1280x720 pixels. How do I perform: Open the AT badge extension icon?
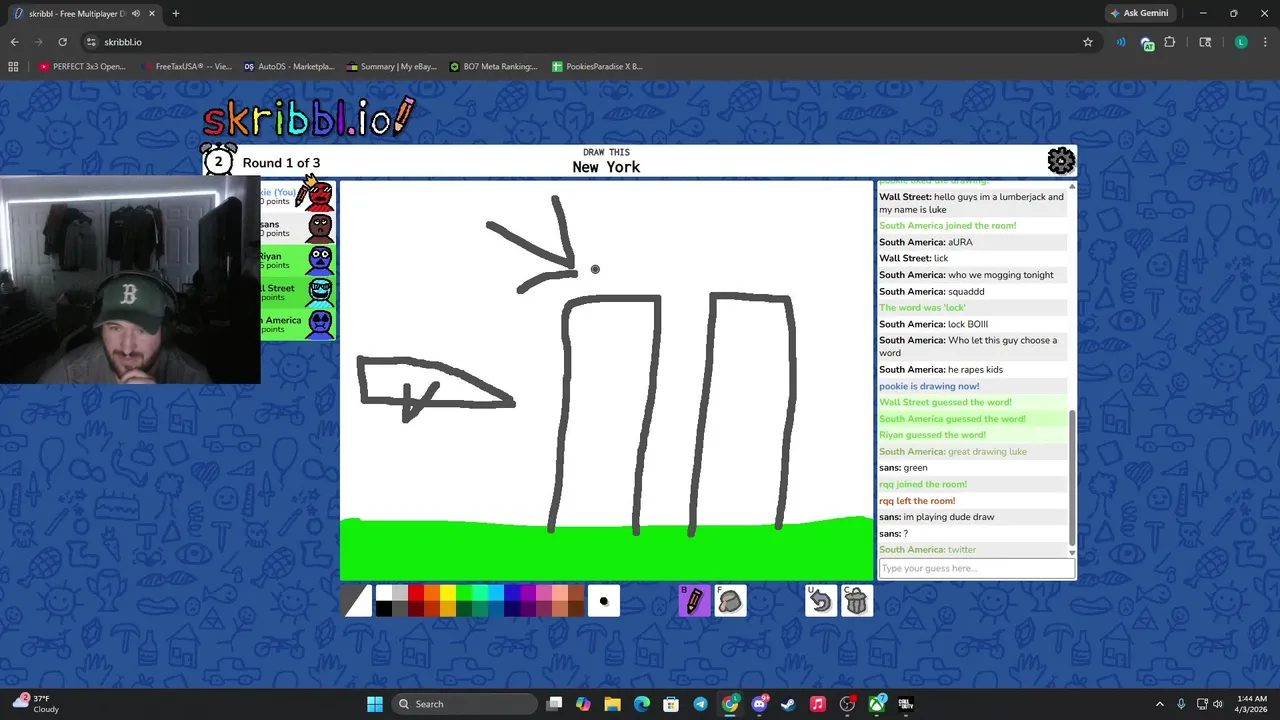coord(1147,43)
